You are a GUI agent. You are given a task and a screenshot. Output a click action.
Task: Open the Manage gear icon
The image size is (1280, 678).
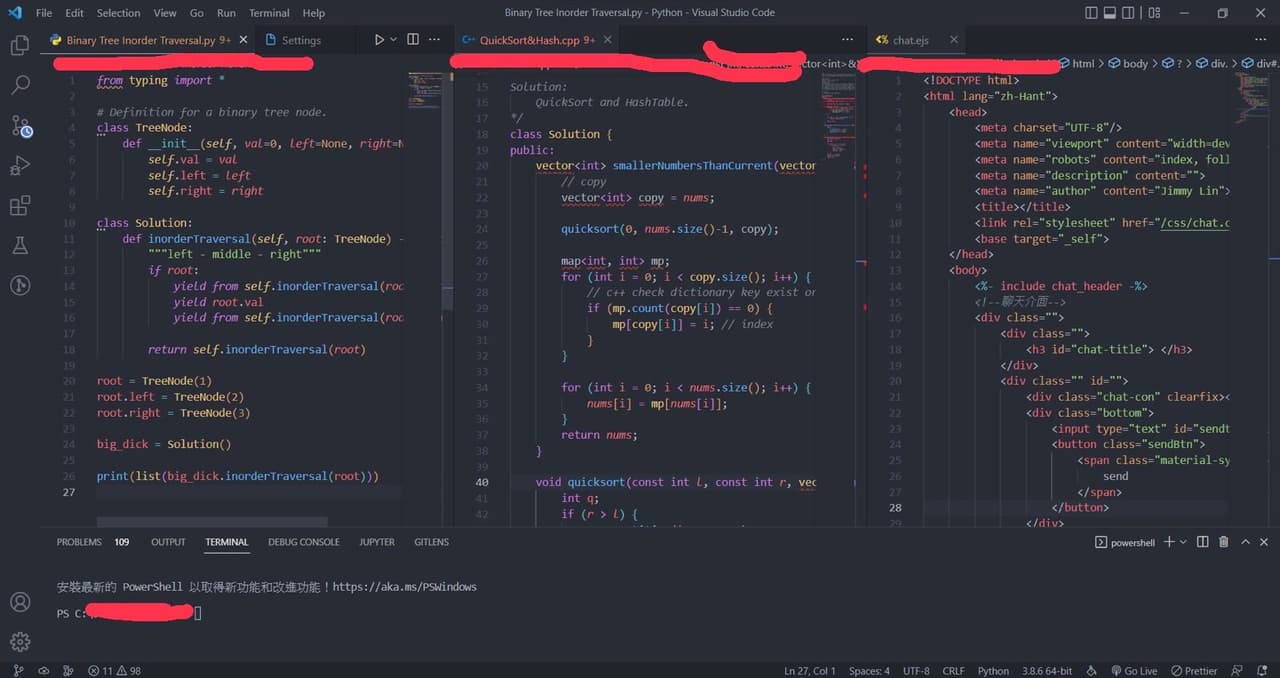[x=20, y=641]
